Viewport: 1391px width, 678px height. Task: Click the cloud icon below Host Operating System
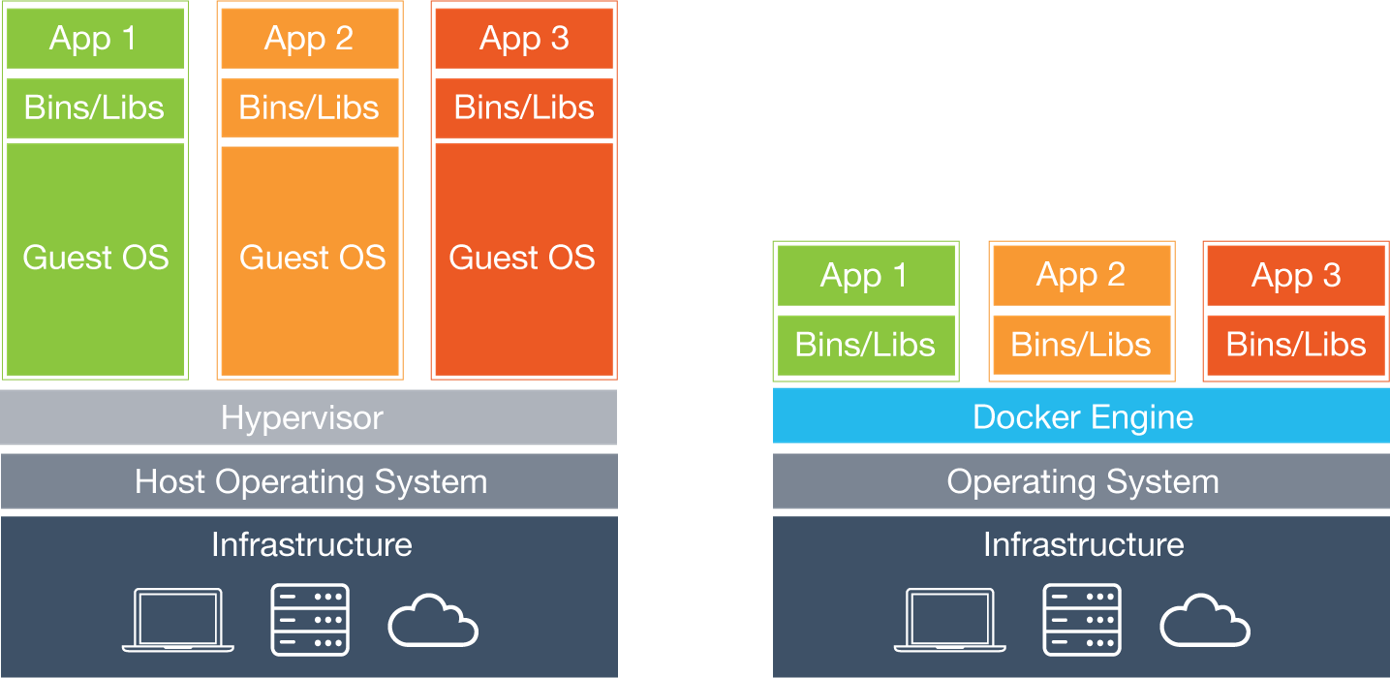pyautogui.click(x=433, y=620)
